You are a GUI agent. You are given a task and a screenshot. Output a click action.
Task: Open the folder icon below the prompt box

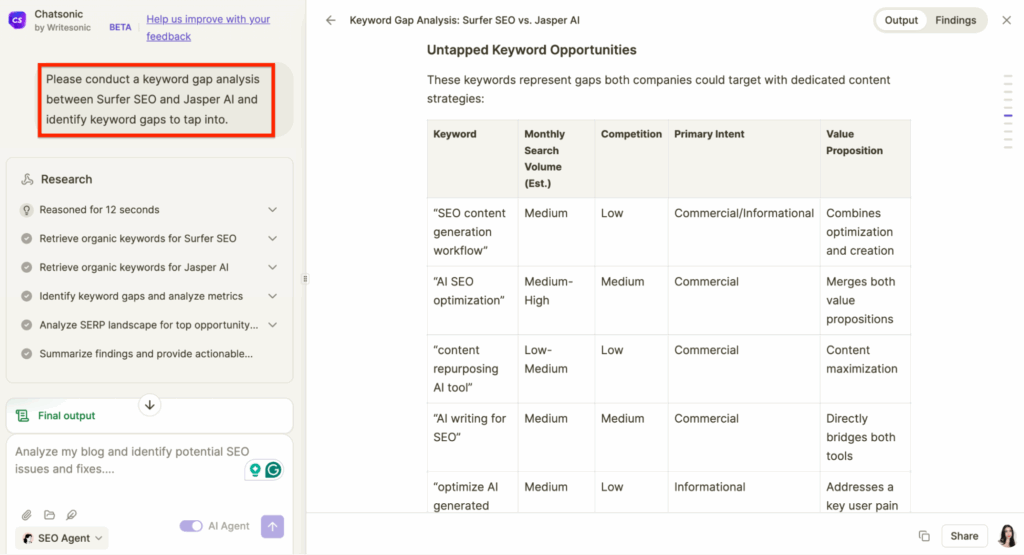tap(49, 515)
